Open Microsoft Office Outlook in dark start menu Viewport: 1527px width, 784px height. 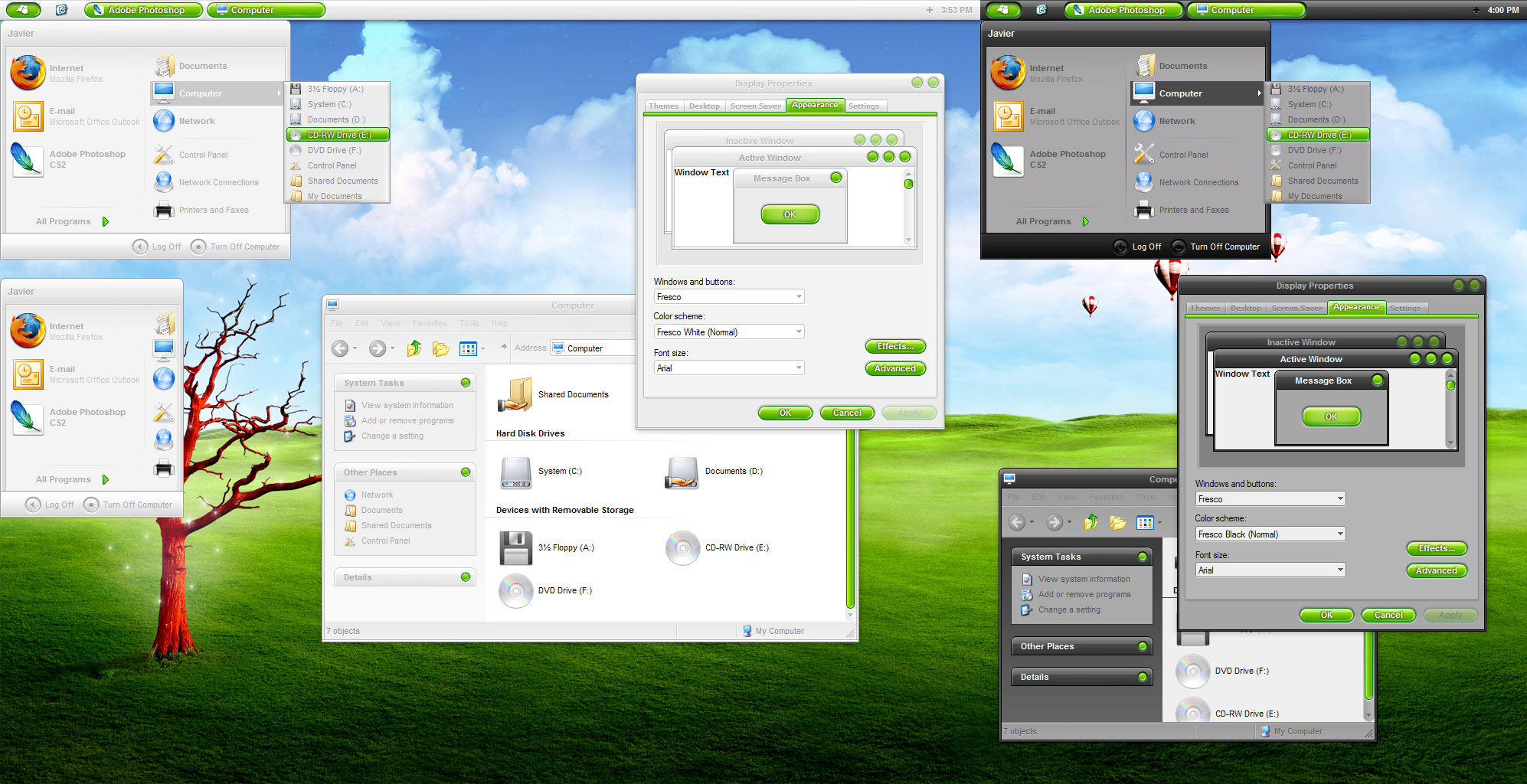1057,116
